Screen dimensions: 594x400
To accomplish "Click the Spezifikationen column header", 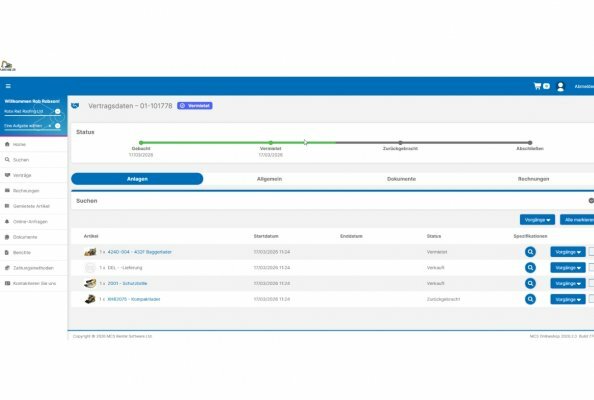I will point(530,236).
